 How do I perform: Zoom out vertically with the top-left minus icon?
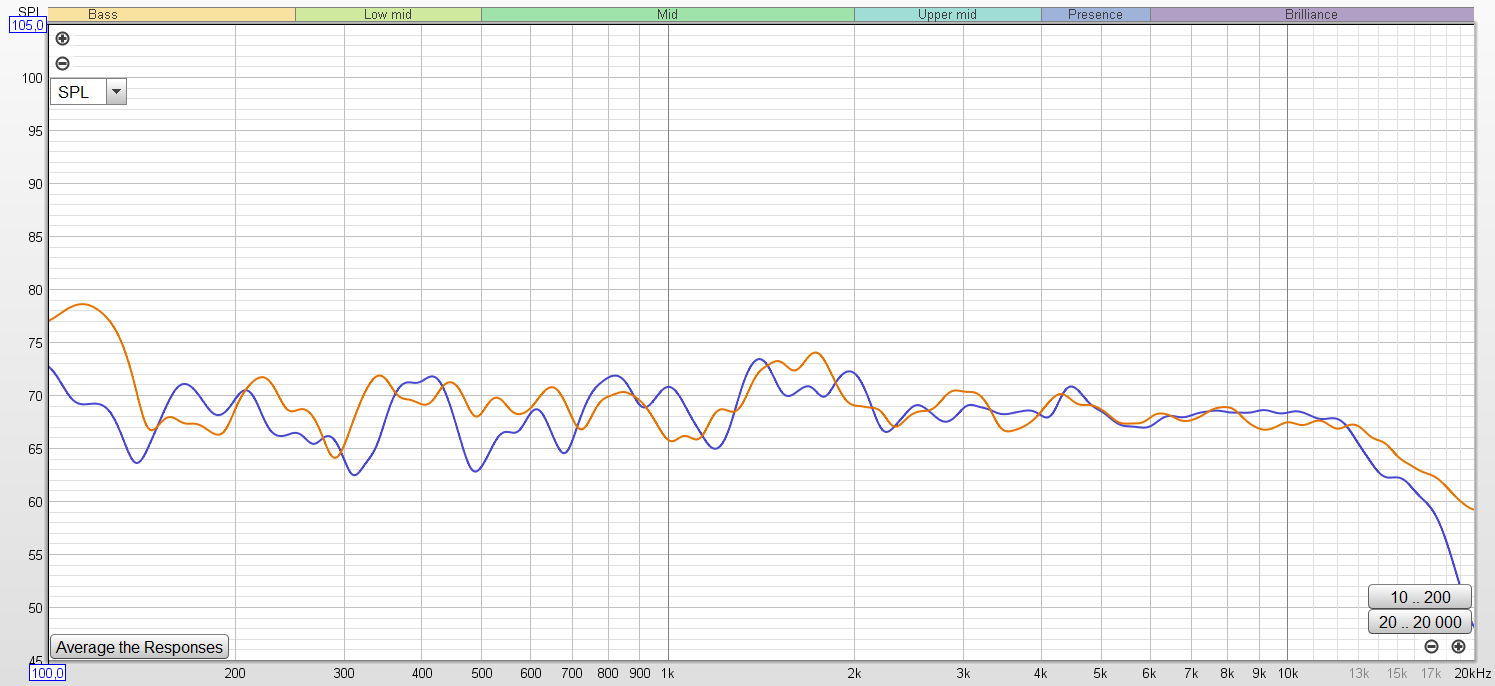[x=62, y=64]
